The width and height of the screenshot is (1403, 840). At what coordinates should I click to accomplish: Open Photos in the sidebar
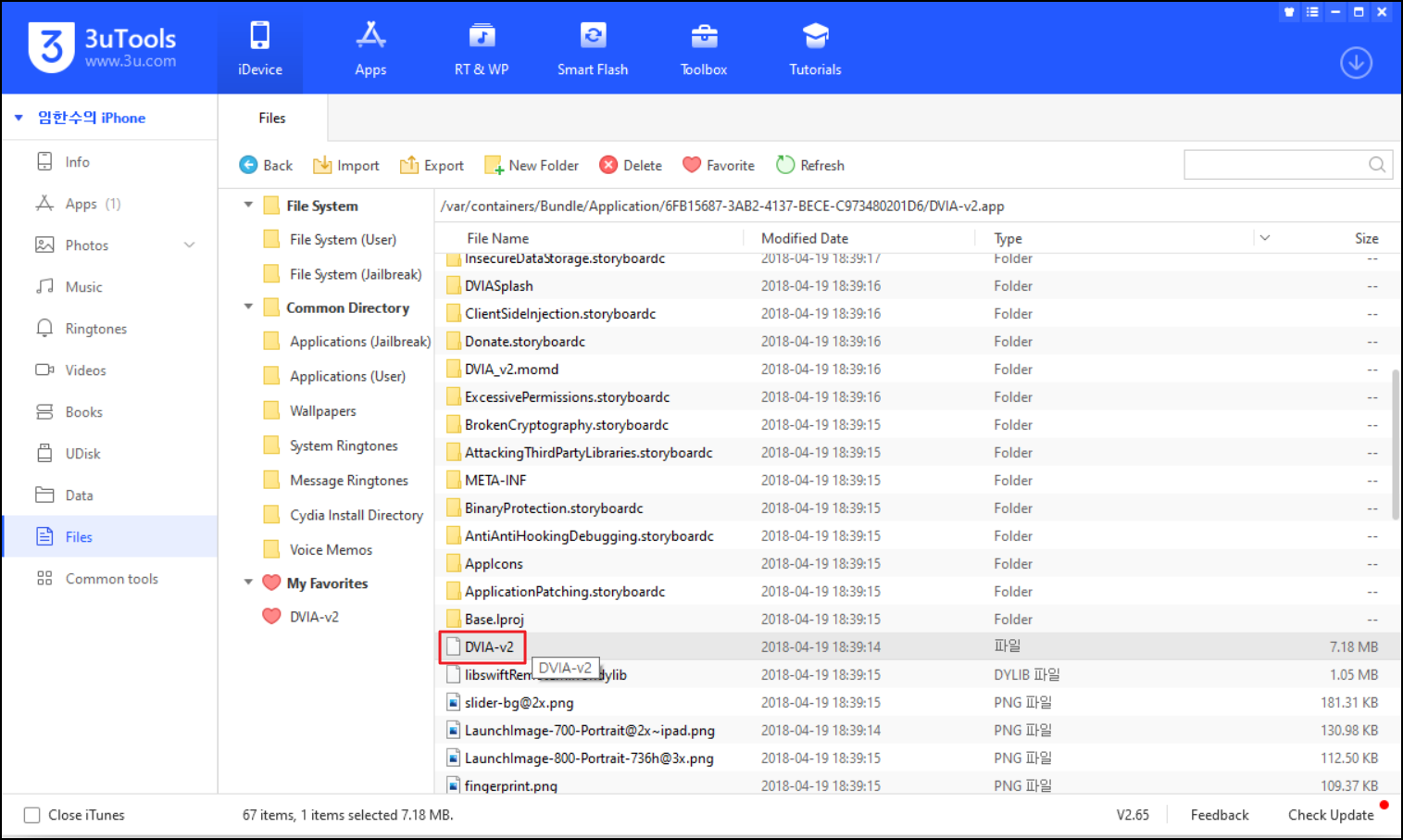(110, 245)
